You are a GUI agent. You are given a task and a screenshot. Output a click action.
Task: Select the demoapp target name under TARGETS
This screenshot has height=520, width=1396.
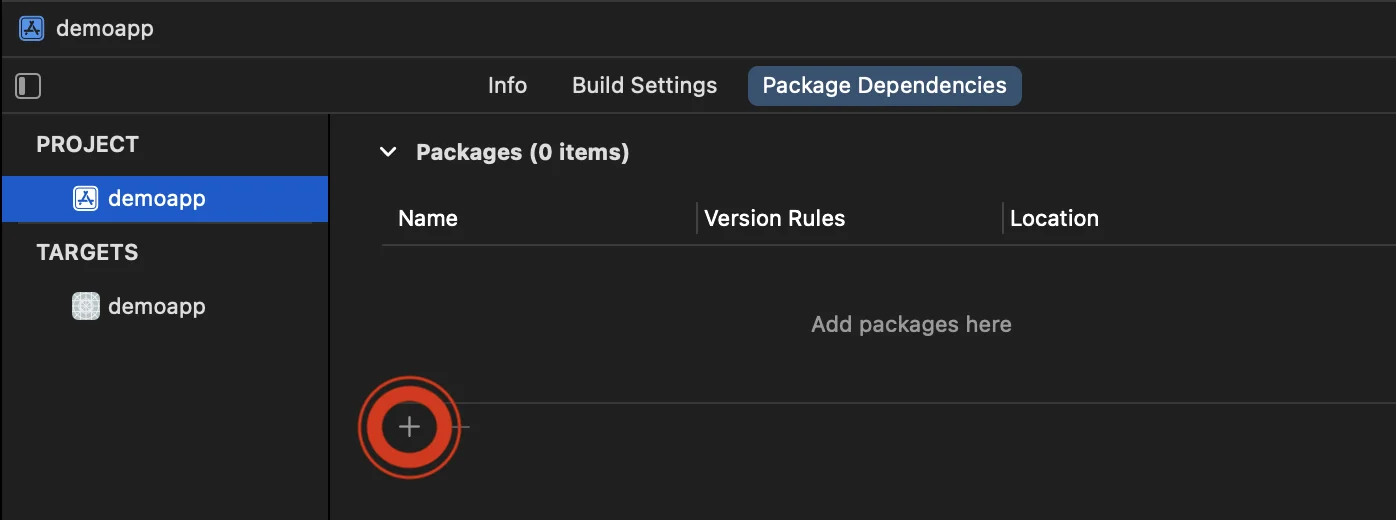click(x=157, y=306)
